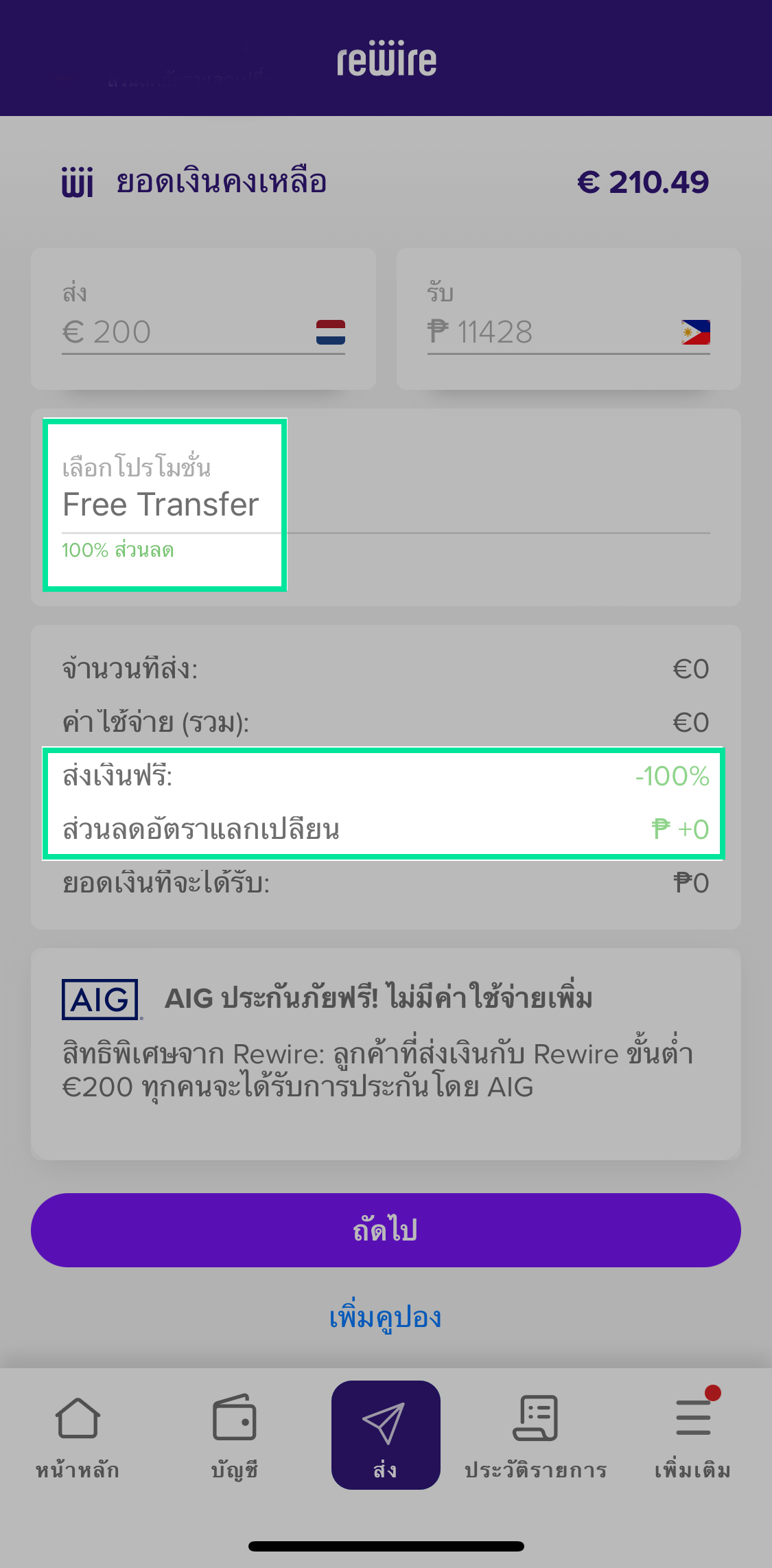This screenshot has width=772, height=1568.
Task: Tap the AIG free insurance banner title
Action: (x=378, y=998)
